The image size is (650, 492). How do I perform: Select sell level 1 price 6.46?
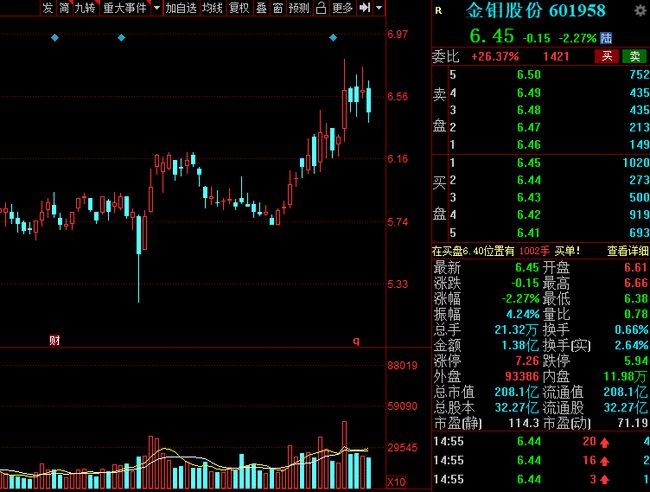[x=529, y=145]
